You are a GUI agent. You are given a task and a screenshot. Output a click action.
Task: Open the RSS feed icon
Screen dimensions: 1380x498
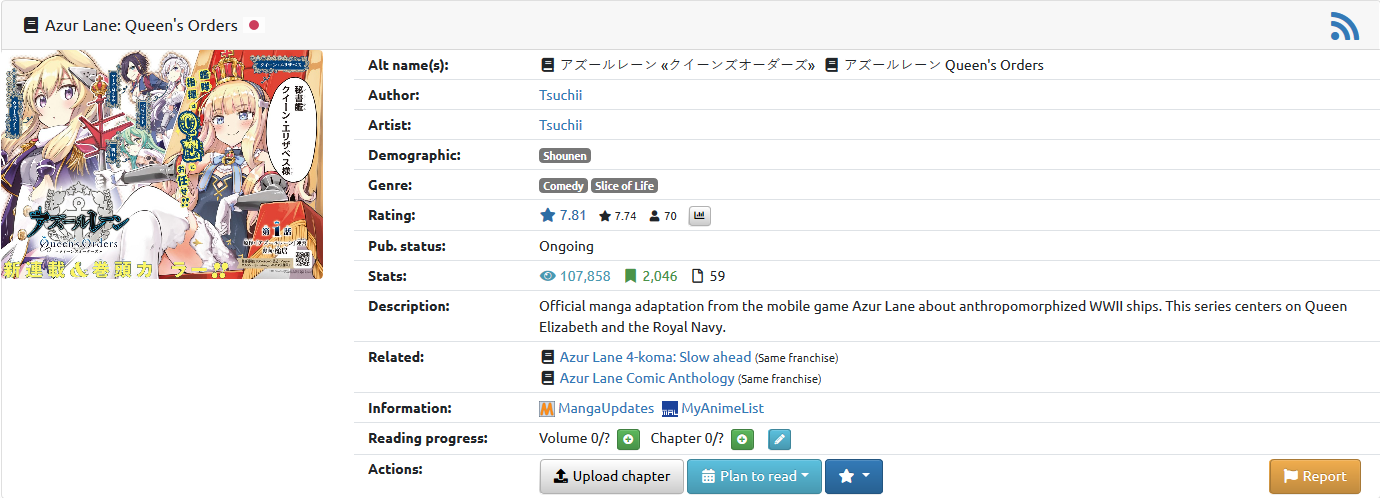click(x=1345, y=25)
